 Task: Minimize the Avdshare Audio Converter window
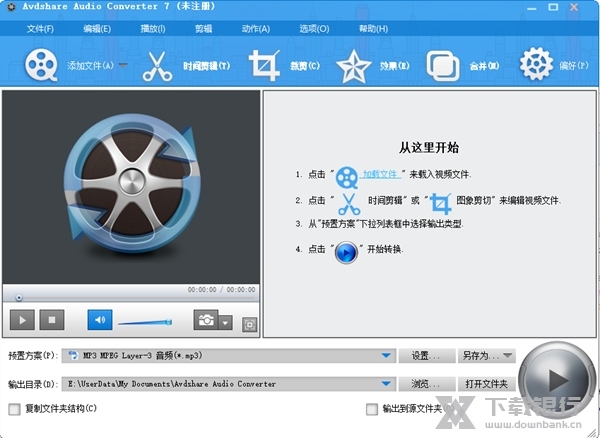pos(532,7)
